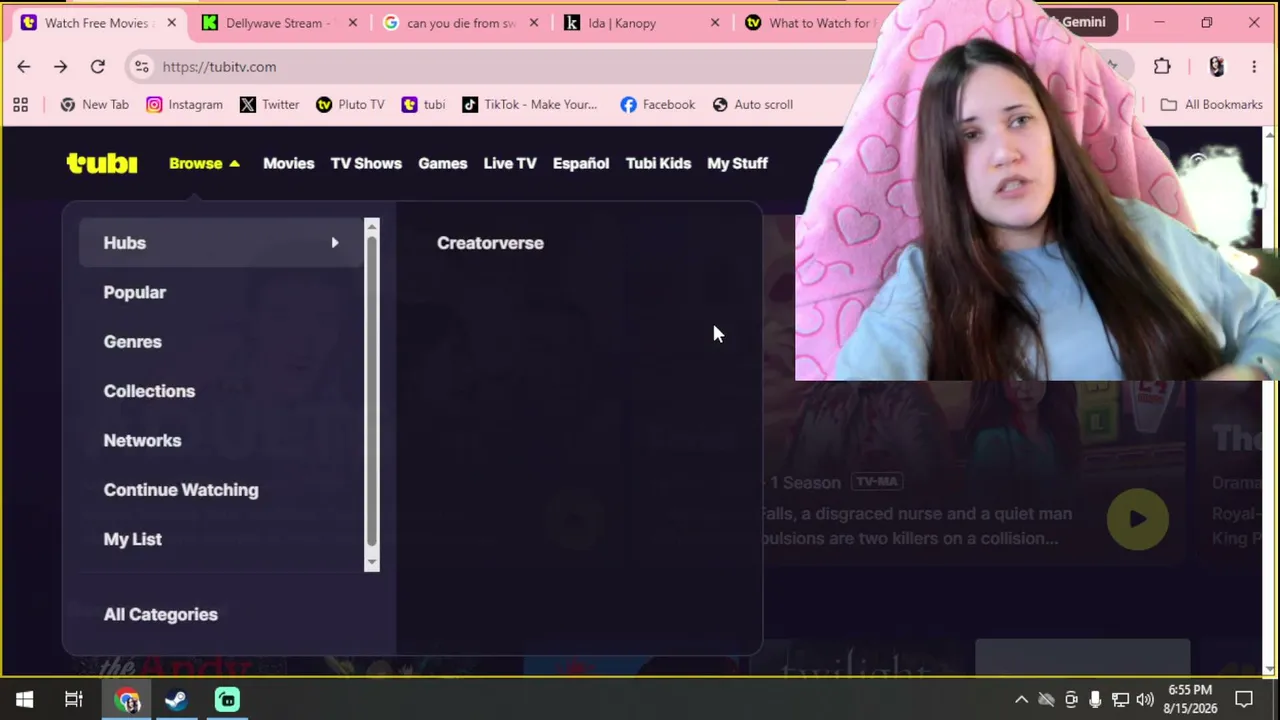
Task: Open Games in Tubi navigation
Action: (x=443, y=163)
